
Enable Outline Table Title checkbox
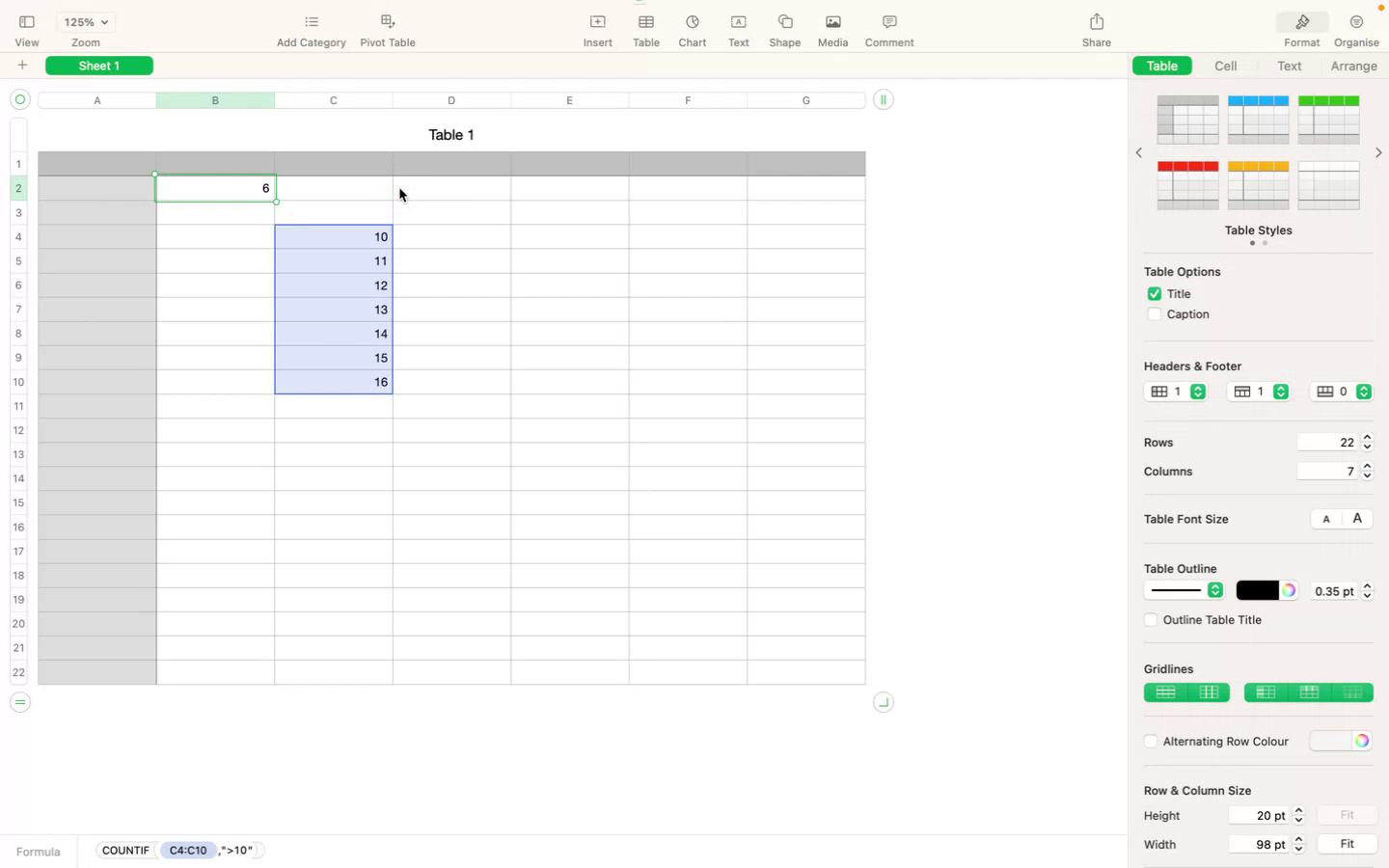coord(1151,620)
